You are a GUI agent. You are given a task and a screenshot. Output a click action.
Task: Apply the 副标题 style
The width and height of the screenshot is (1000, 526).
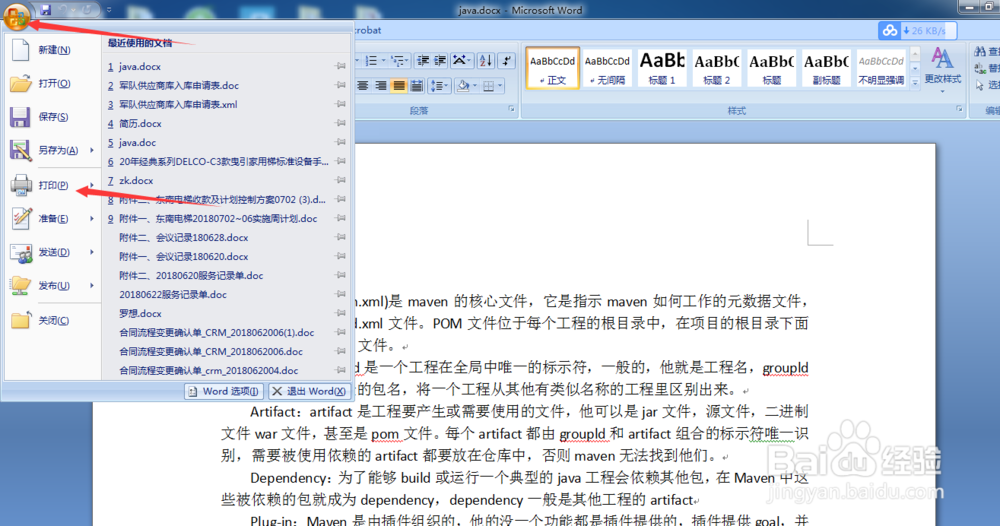[x=827, y=68]
